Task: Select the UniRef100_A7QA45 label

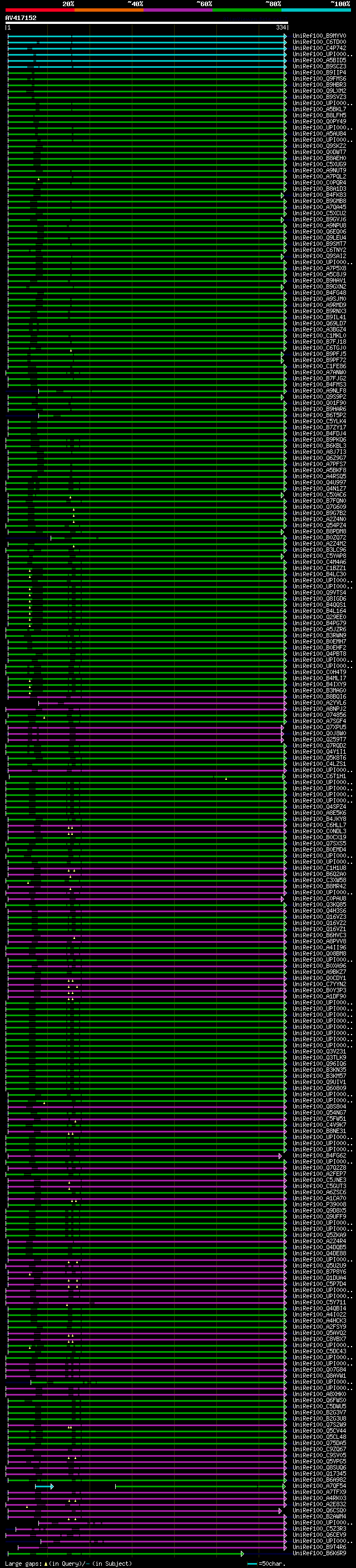Action: click(319, 207)
